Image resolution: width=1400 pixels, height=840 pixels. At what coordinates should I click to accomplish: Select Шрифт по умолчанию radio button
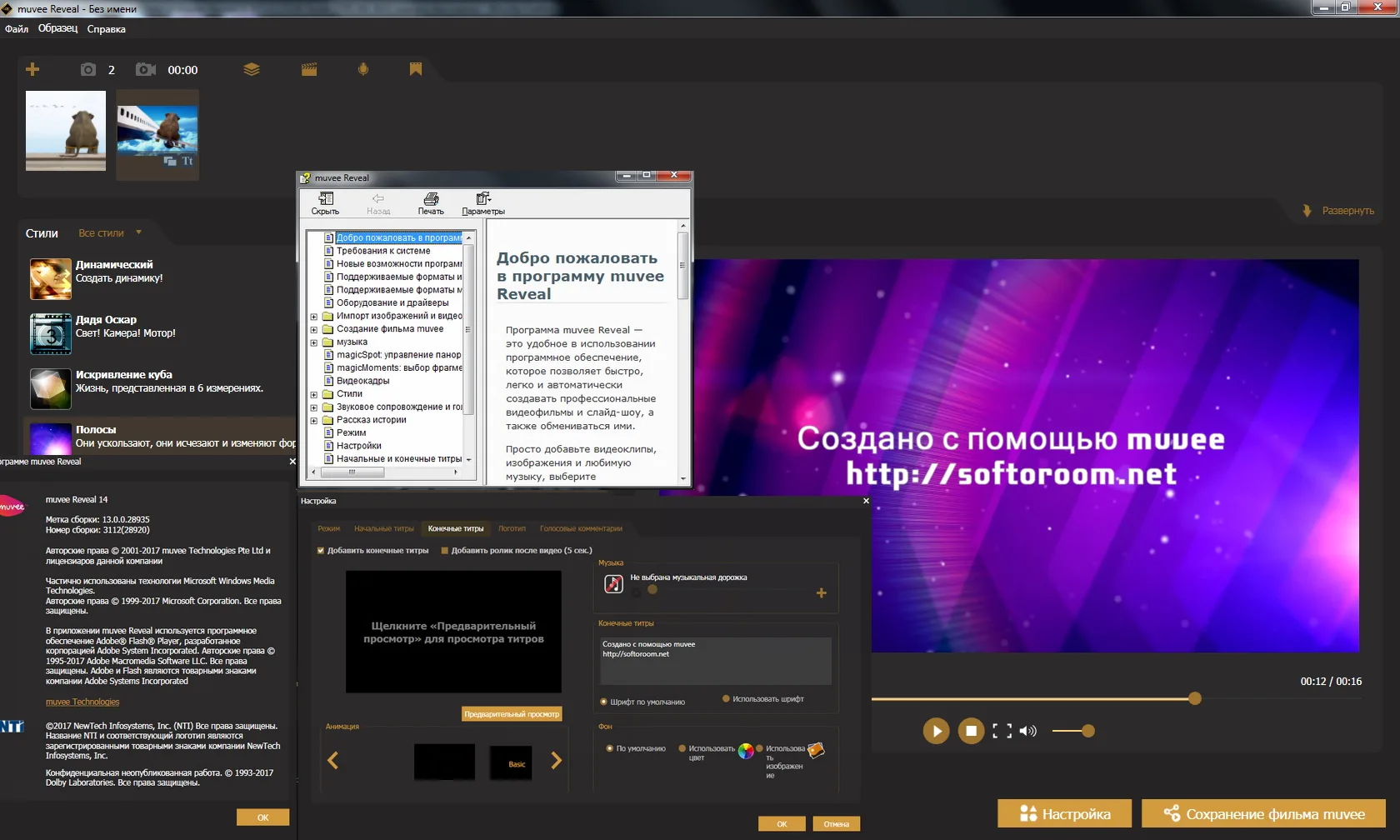pos(603,702)
